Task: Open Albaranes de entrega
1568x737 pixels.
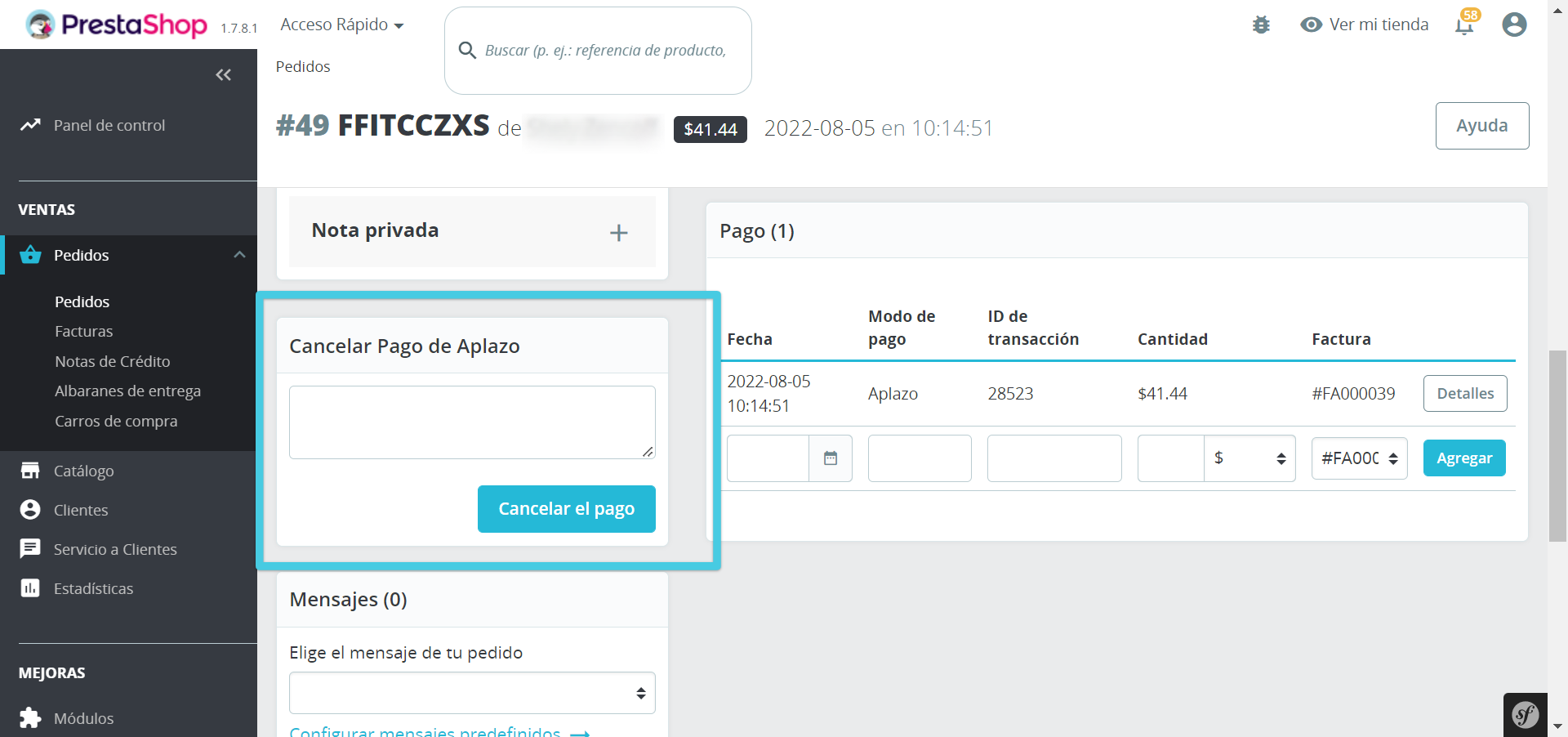Action: point(127,391)
